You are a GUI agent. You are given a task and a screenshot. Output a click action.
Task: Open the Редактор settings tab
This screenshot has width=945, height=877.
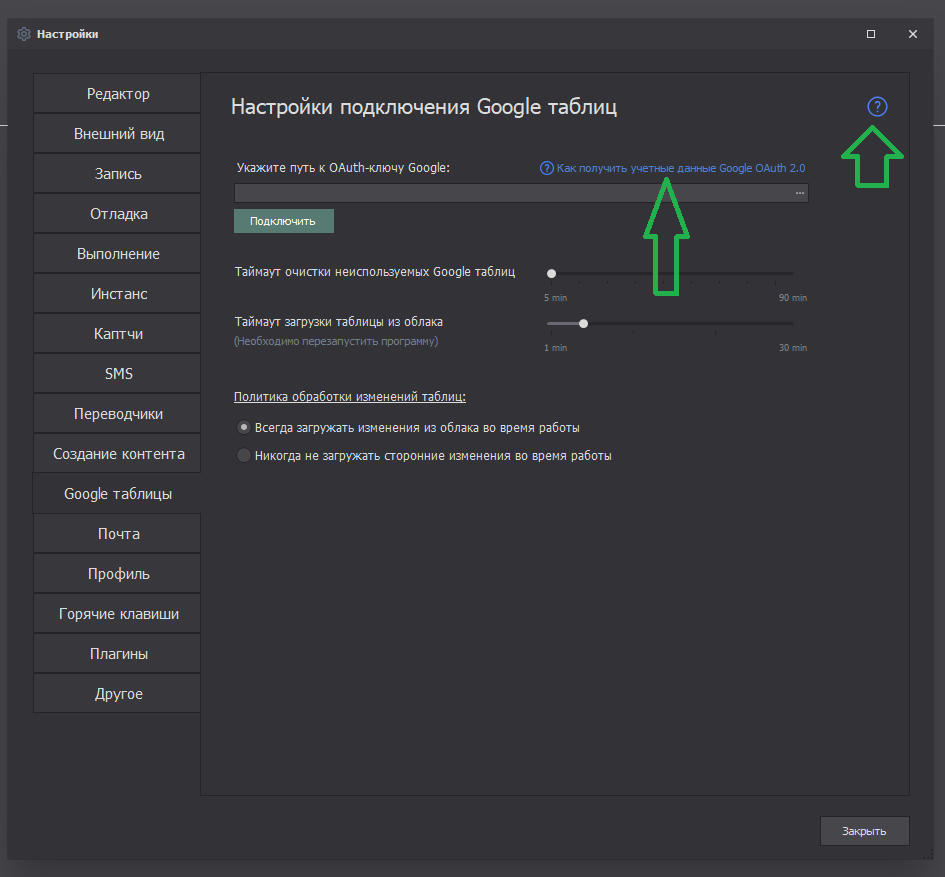point(118,94)
